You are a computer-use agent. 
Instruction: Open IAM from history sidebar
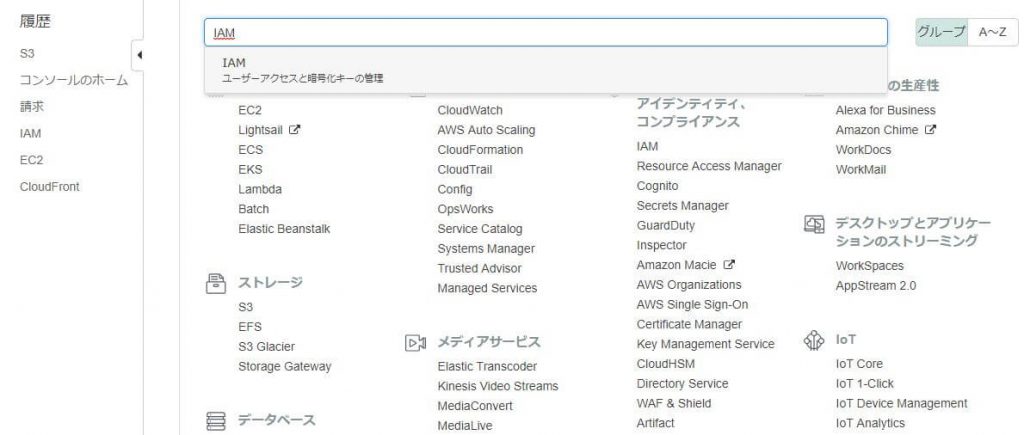coord(30,133)
